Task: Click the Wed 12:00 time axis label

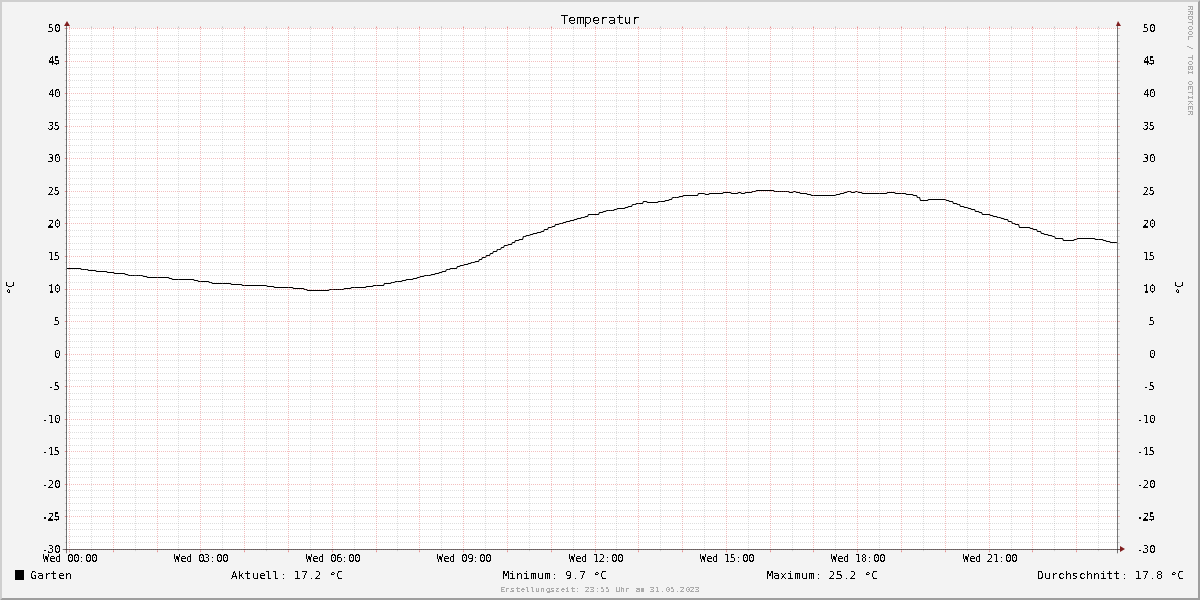Action: point(596,558)
